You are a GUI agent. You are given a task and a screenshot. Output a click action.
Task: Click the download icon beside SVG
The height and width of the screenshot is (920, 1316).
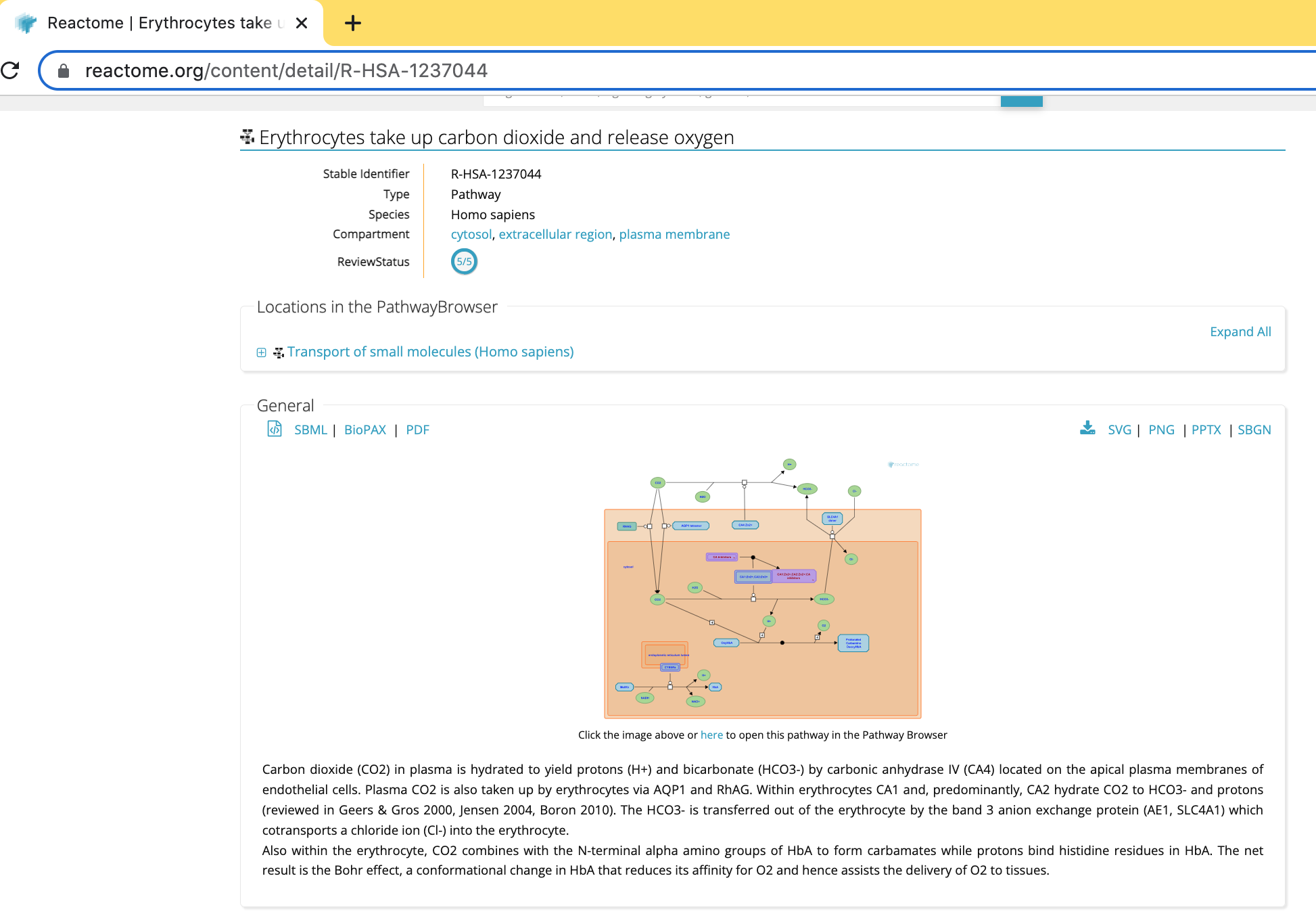tap(1087, 428)
